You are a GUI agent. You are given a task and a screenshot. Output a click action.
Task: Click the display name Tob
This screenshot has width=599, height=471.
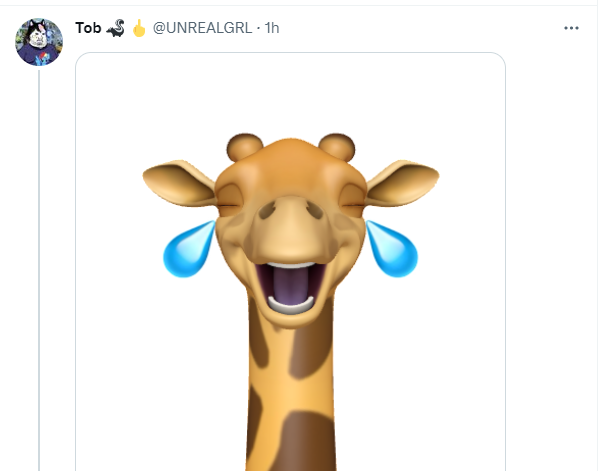88,28
